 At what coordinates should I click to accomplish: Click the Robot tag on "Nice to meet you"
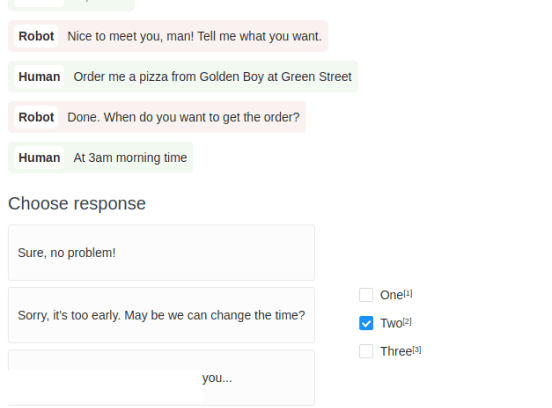click(36, 36)
